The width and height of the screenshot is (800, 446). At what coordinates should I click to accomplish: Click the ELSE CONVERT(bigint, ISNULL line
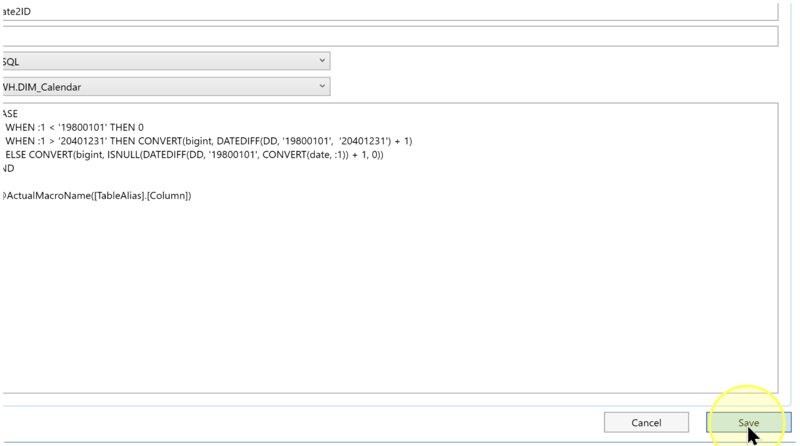coord(194,155)
